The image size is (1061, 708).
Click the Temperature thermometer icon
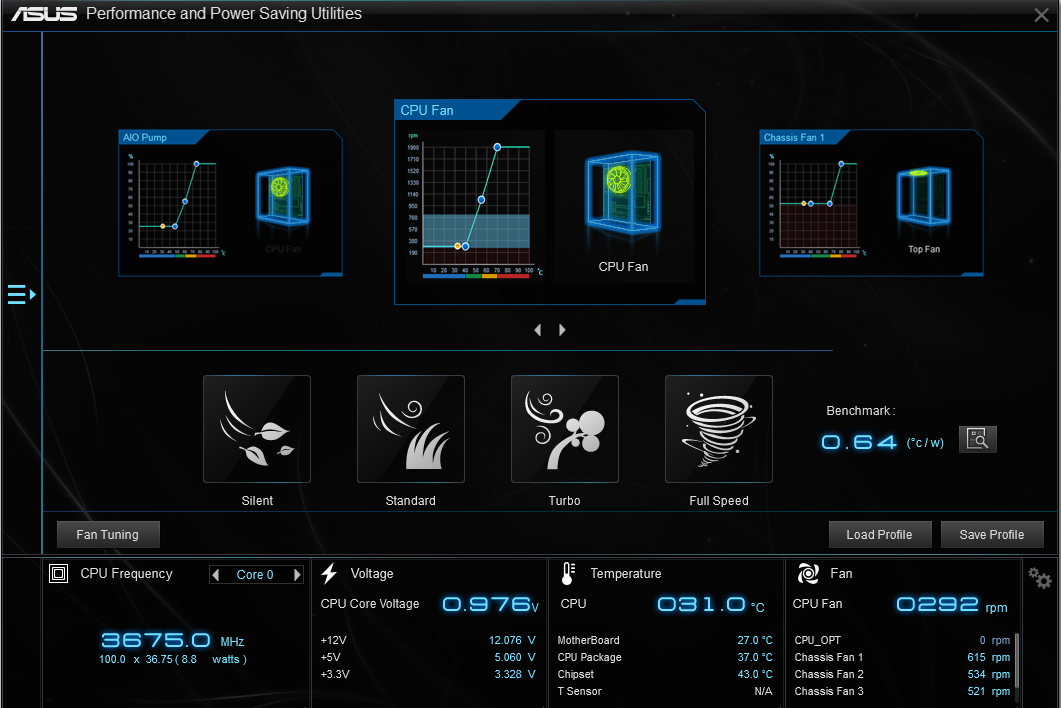pos(568,573)
